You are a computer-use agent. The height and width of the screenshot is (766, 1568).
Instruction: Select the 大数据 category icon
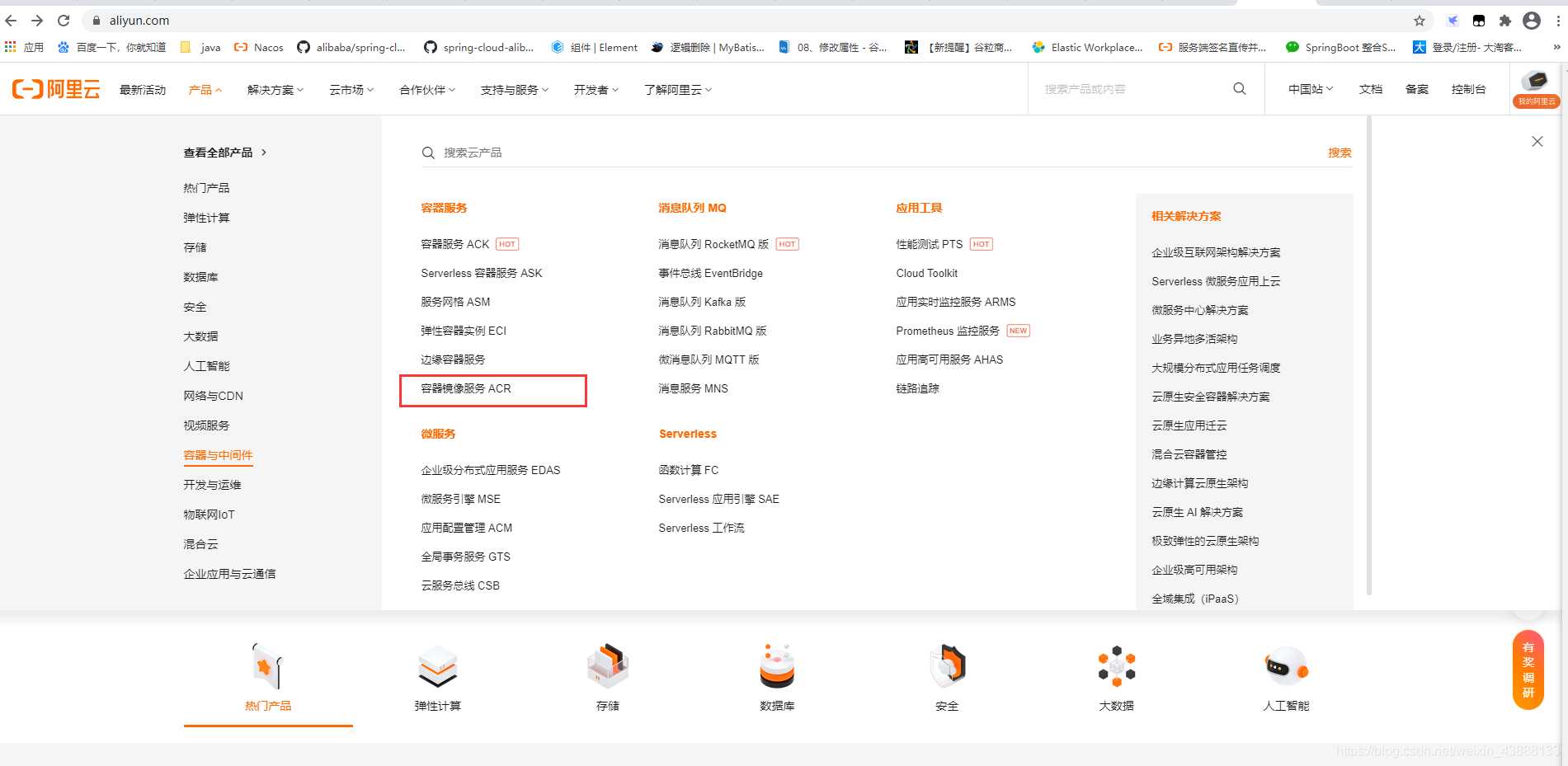click(x=1117, y=676)
